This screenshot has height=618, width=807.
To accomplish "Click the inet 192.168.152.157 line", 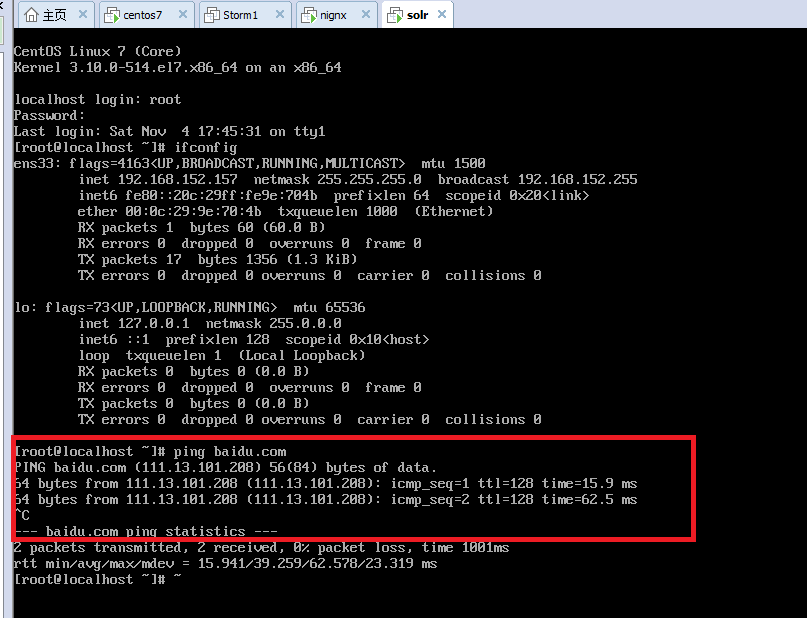I will (x=358, y=180).
